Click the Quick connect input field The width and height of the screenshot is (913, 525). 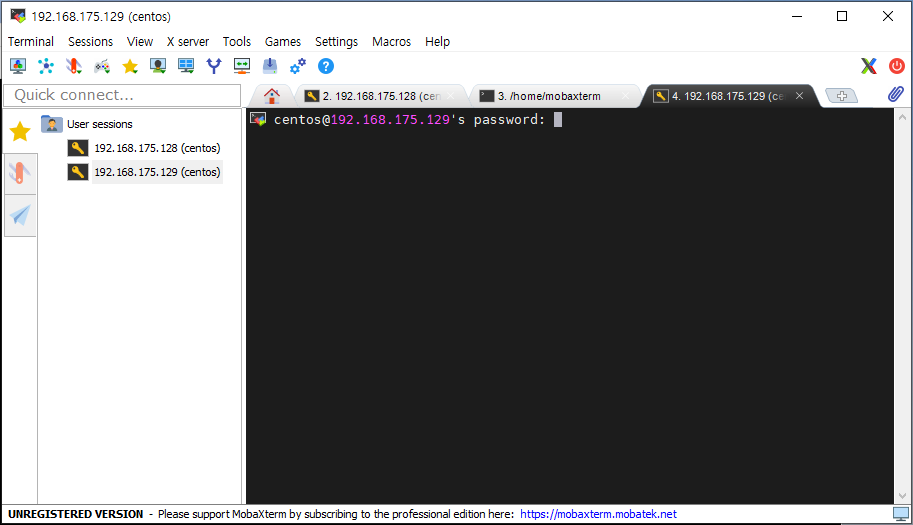[x=122, y=95]
